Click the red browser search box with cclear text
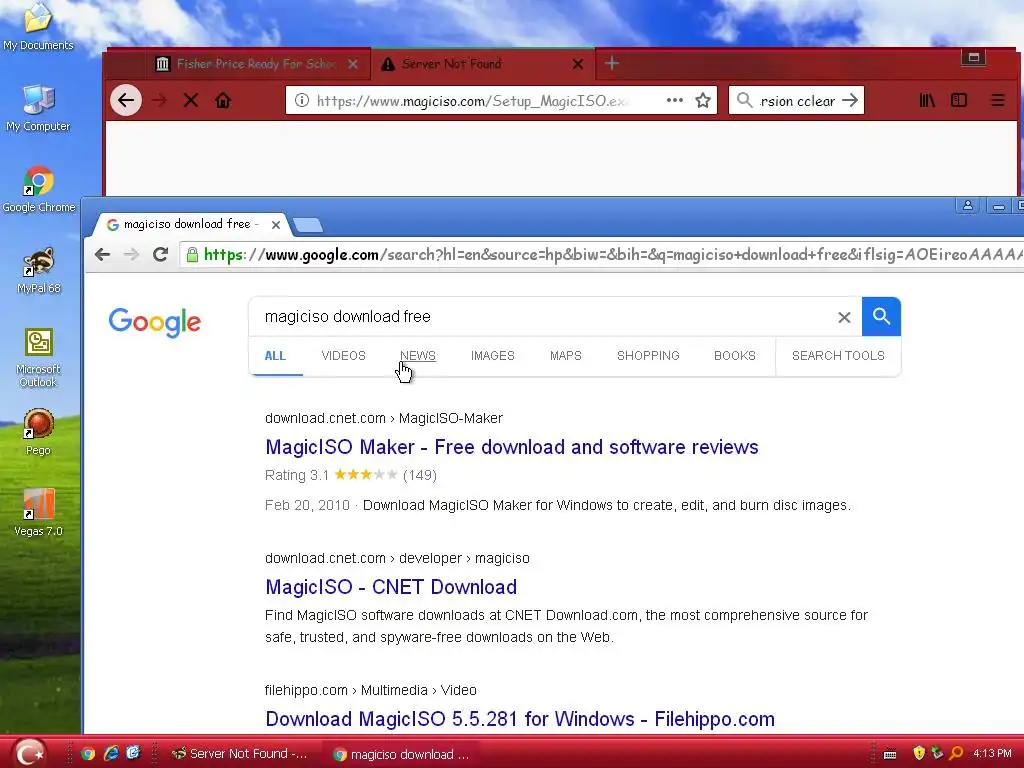The width and height of the screenshot is (1024, 768). click(797, 101)
